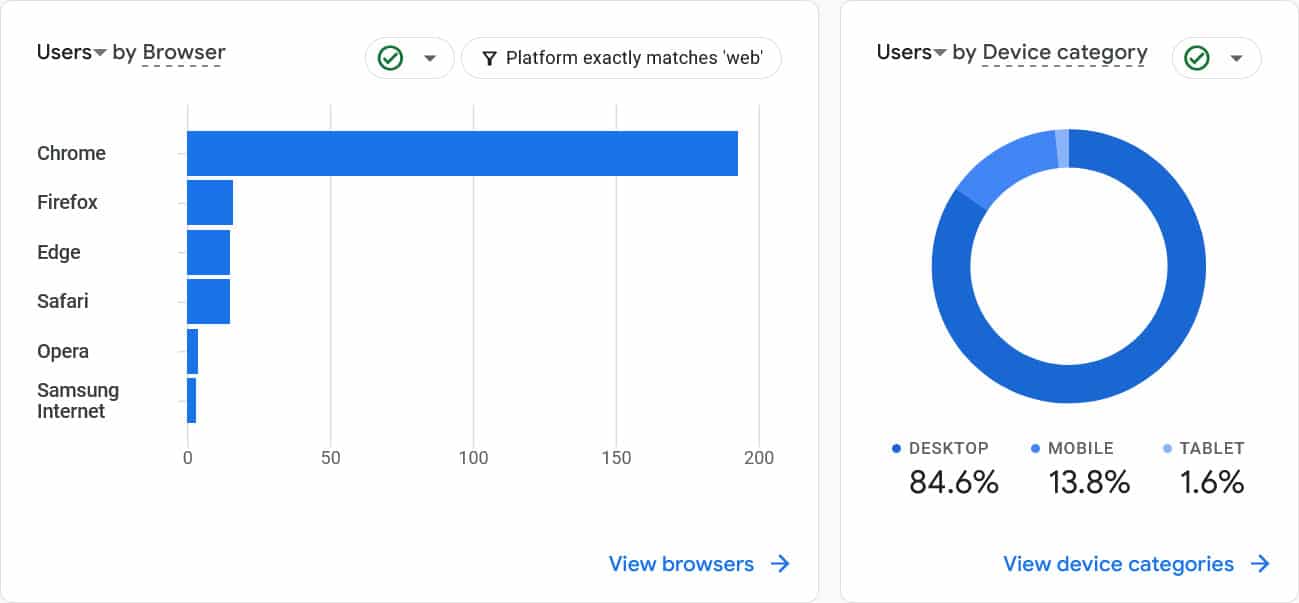Click arrow icon beside View browsers
1299x603 pixels.
(x=780, y=564)
